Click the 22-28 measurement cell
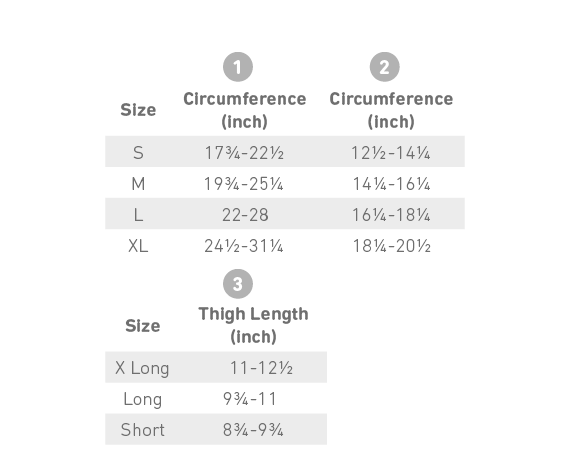This screenshot has height=470, width=570. [245, 215]
